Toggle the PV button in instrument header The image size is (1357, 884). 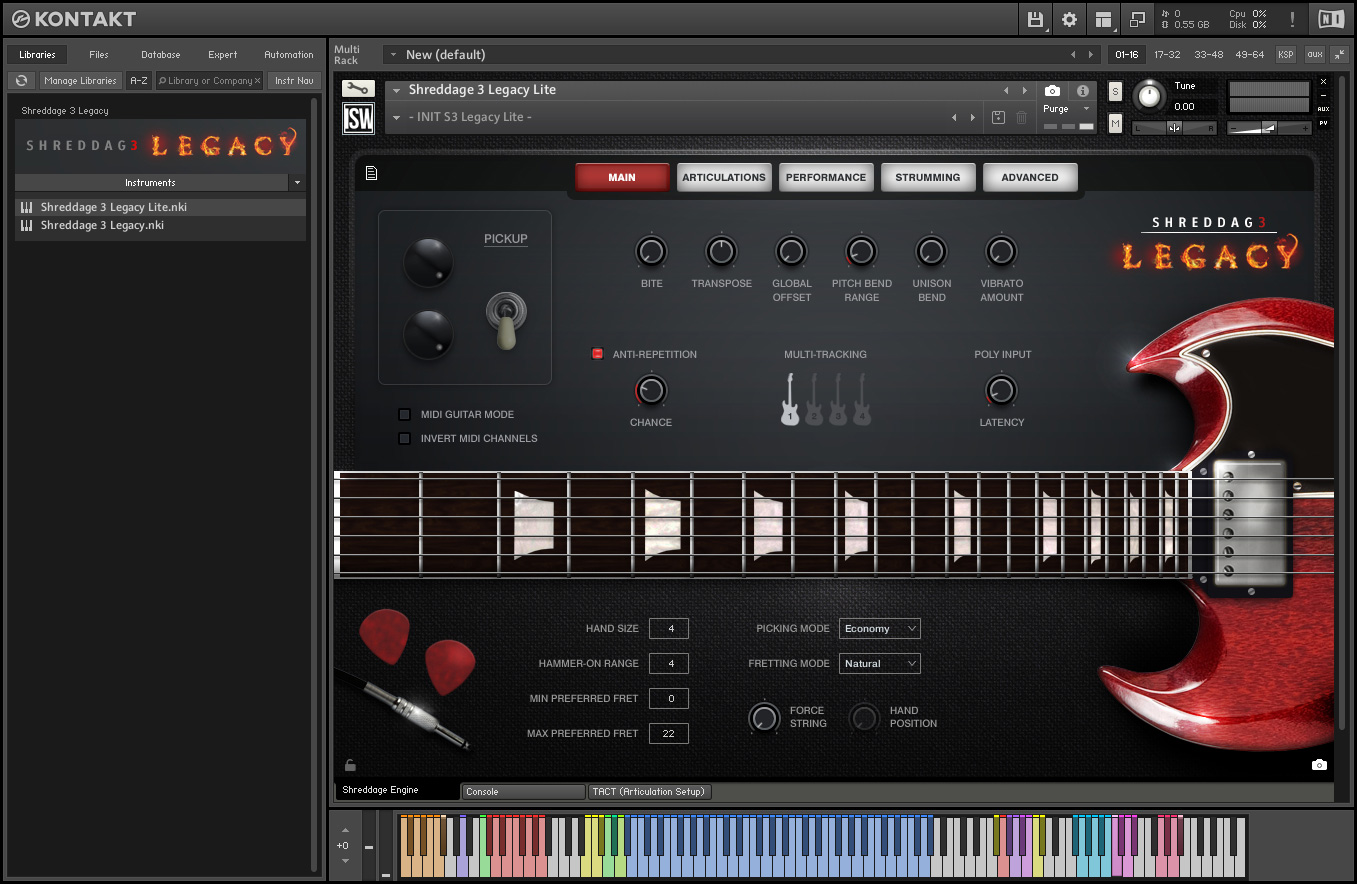coord(1323,124)
